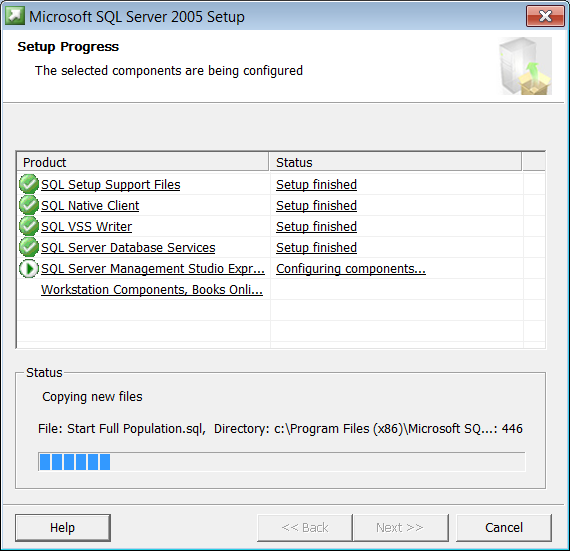Click the green checkmark beside SQL Native Client
The height and width of the screenshot is (551, 570).
[x=29, y=205]
